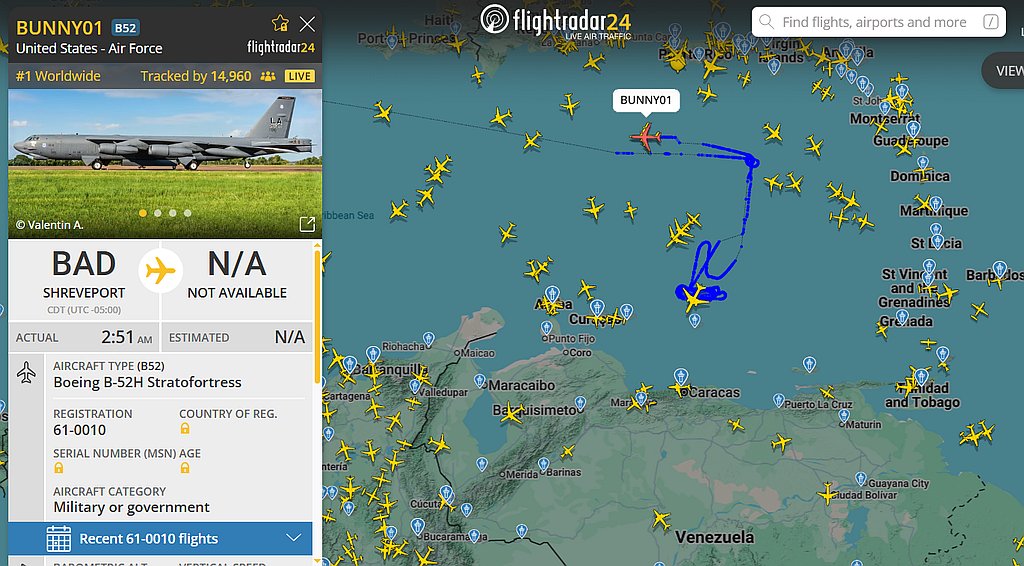Add BUNNY01 to favorites with star icon
The height and width of the screenshot is (566, 1024).
(280, 24)
